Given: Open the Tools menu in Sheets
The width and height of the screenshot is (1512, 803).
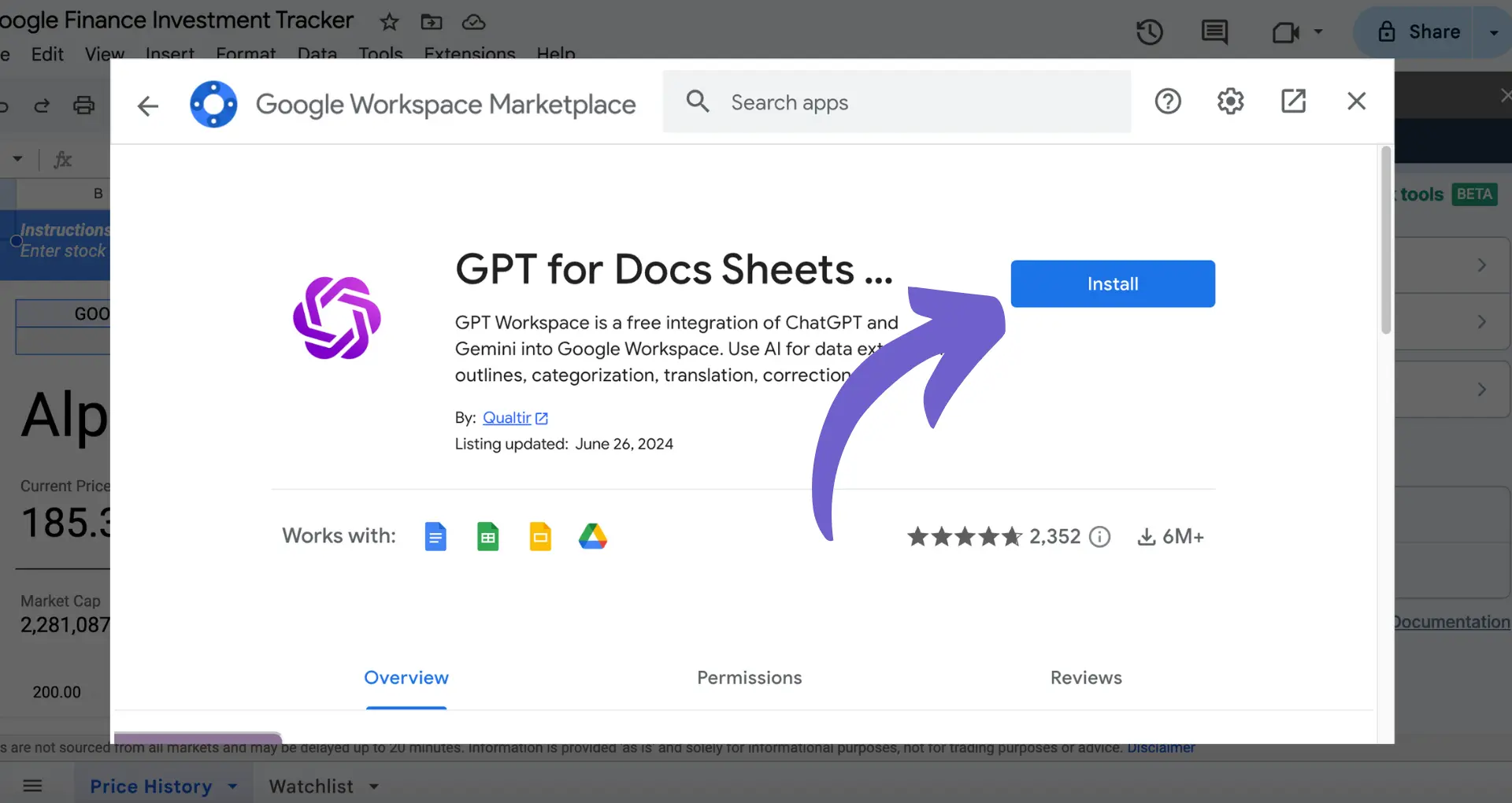Looking at the screenshot, I should 380,54.
